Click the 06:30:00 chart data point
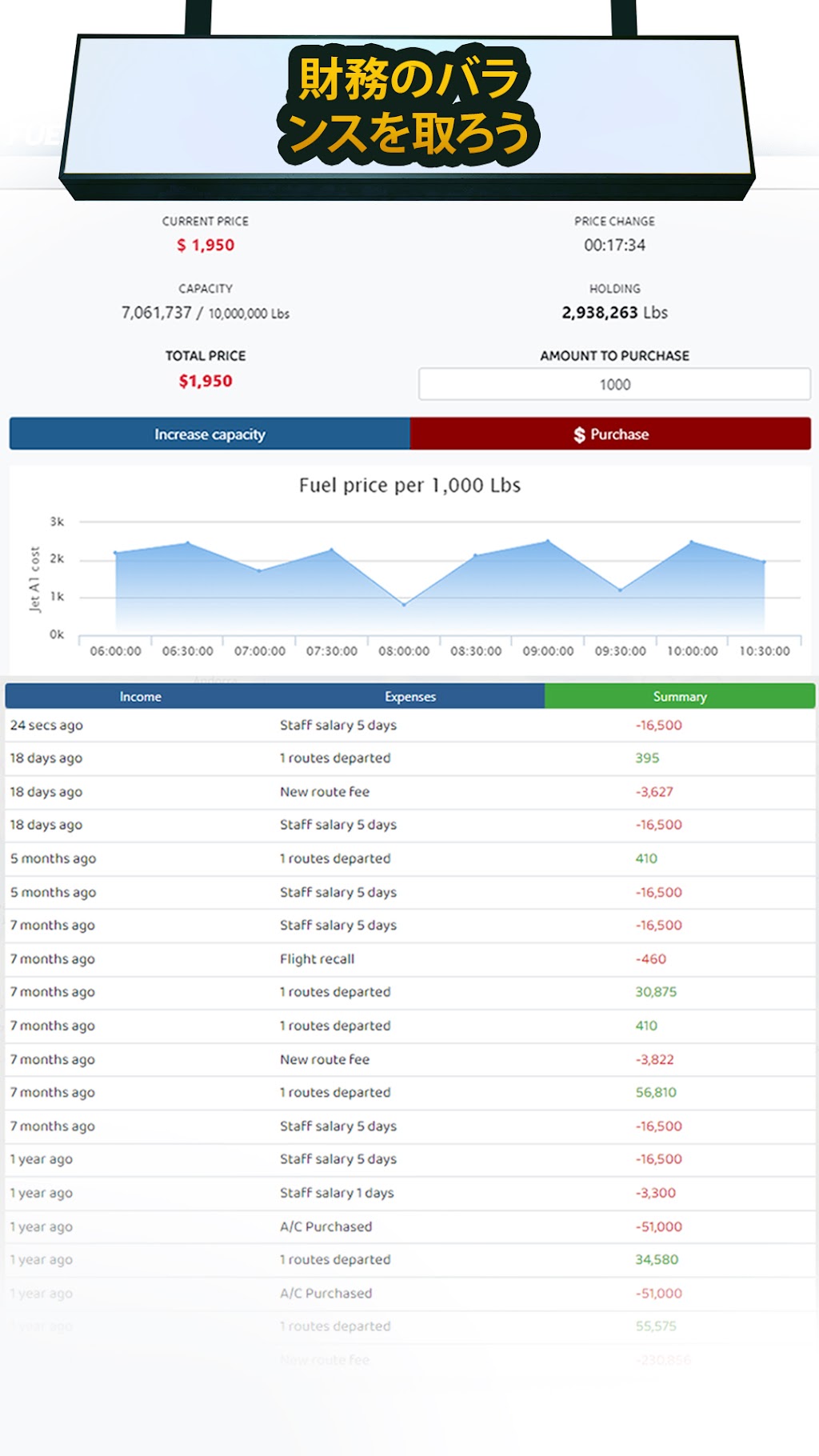The width and height of the screenshot is (819, 1456). 188,544
